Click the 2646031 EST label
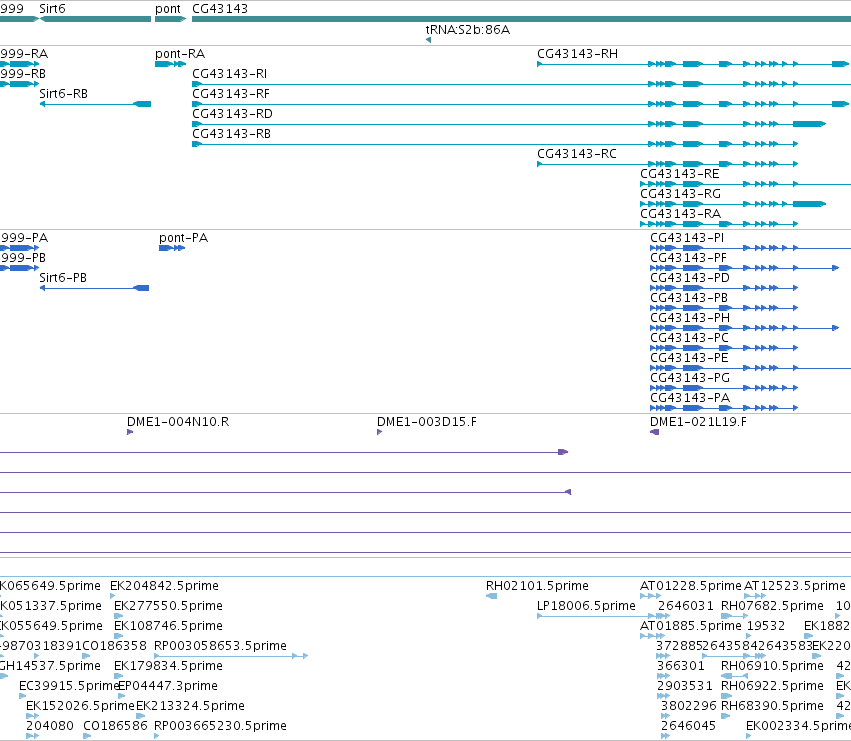851x741 pixels. point(685,606)
